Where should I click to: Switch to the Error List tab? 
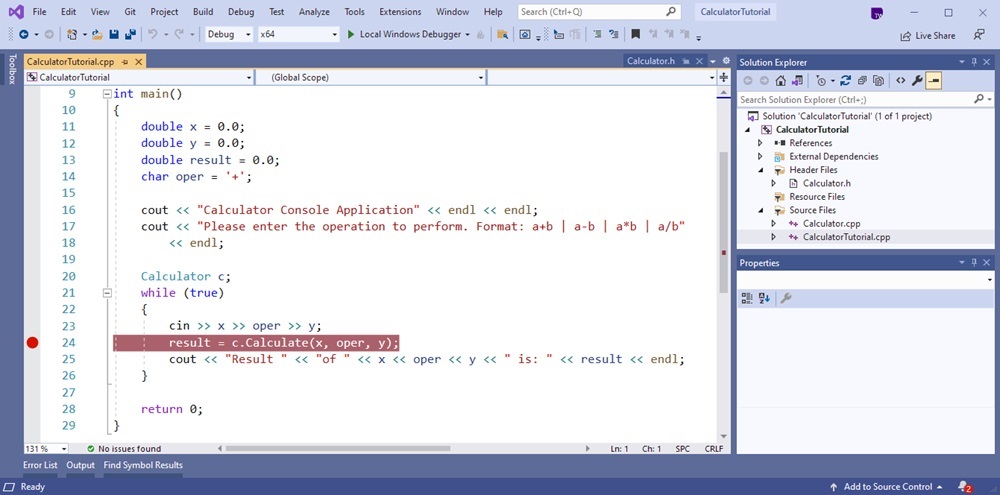pos(40,465)
